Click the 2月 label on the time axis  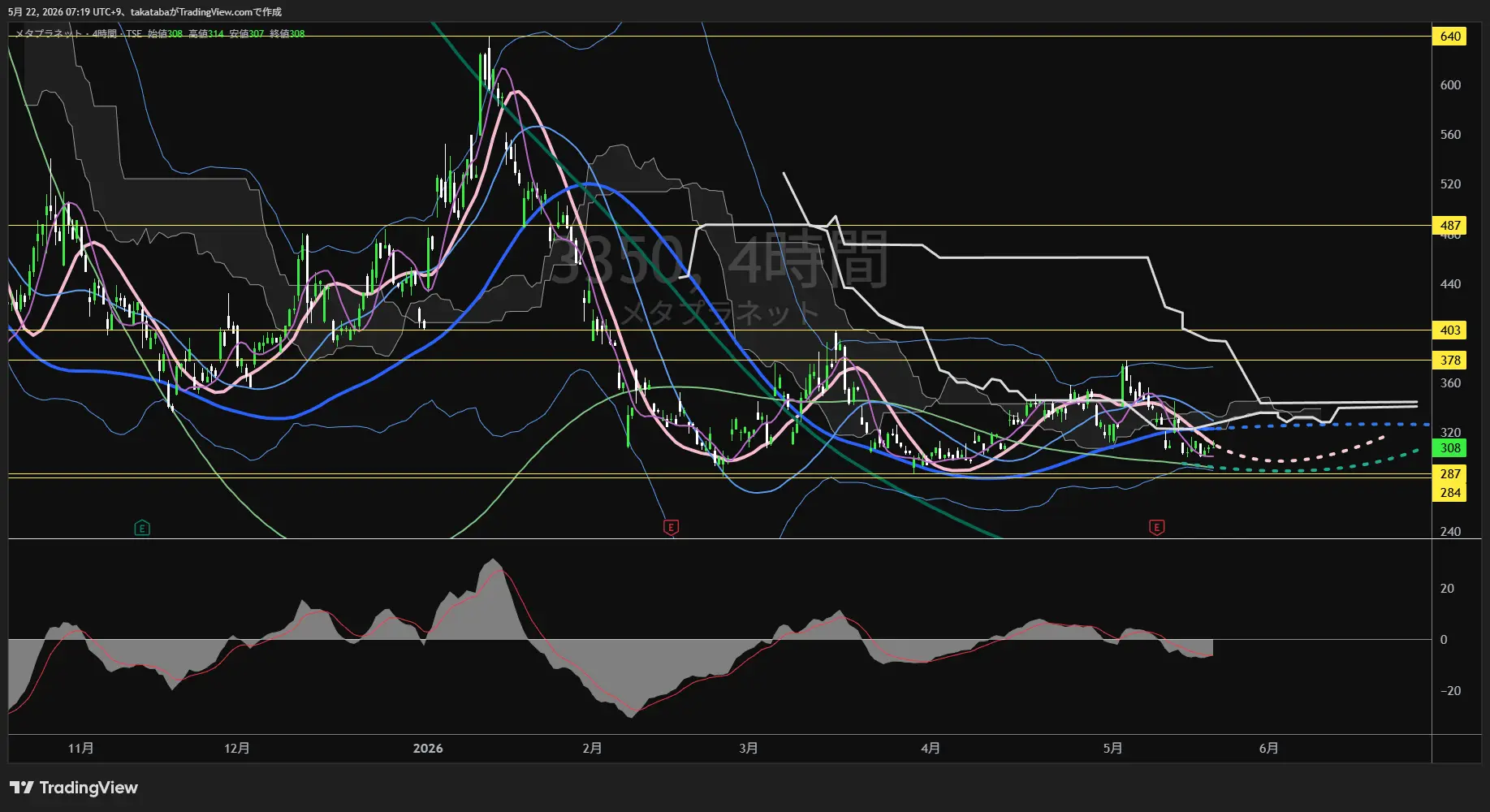592,748
